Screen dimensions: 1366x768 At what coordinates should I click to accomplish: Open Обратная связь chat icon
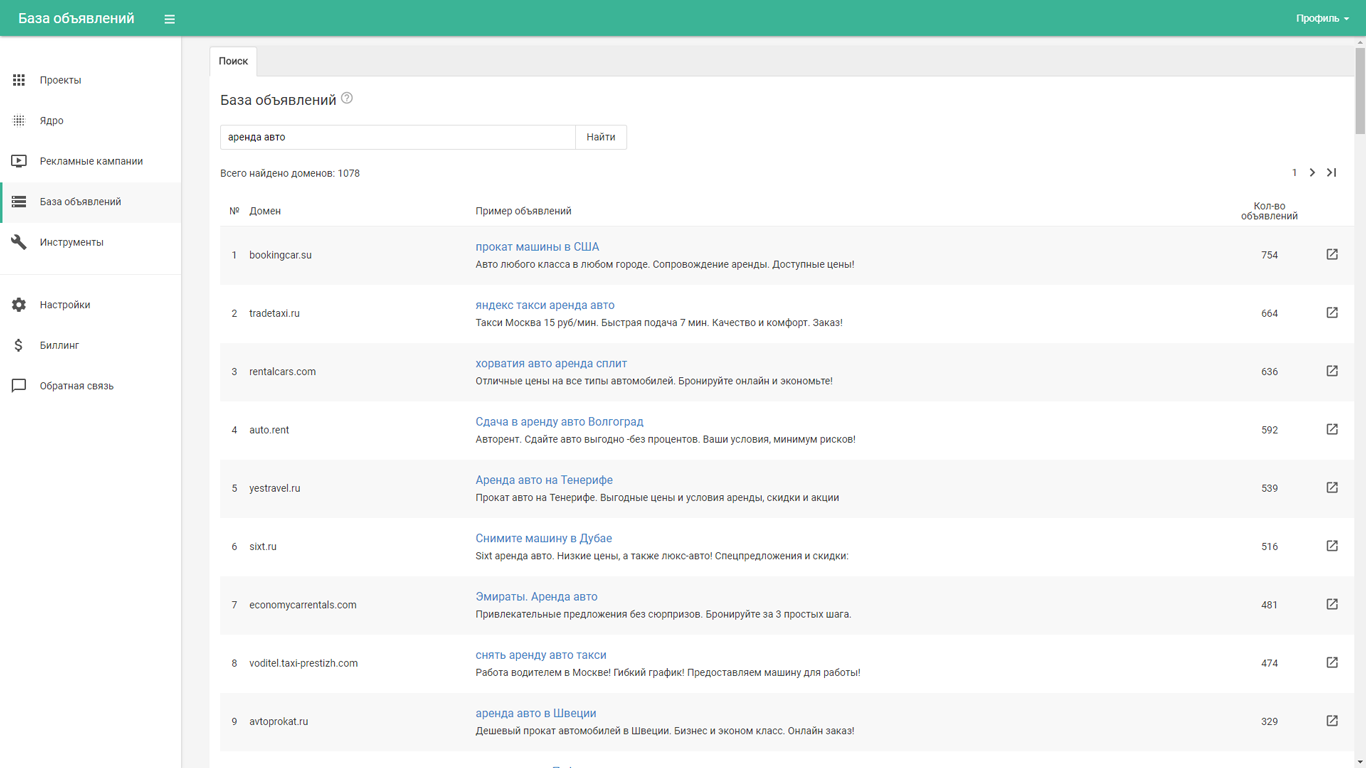pyautogui.click(x=19, y=386)
